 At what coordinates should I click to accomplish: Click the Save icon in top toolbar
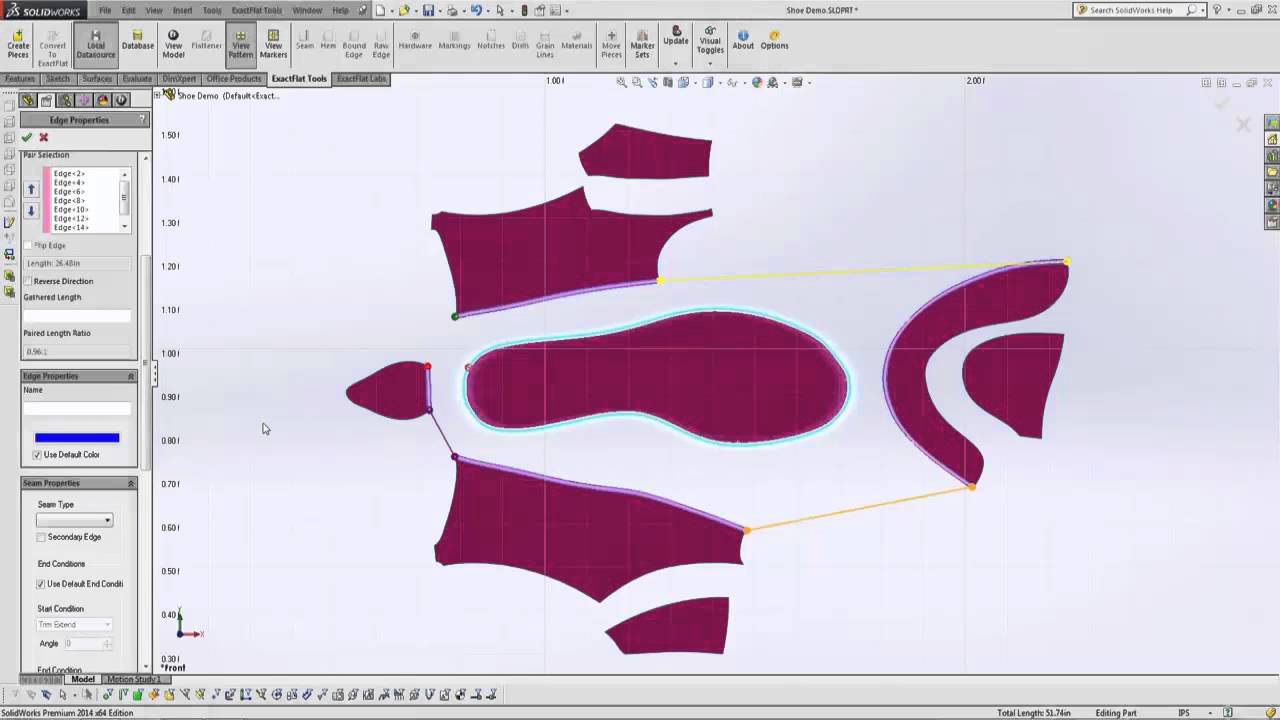[428, 10]
